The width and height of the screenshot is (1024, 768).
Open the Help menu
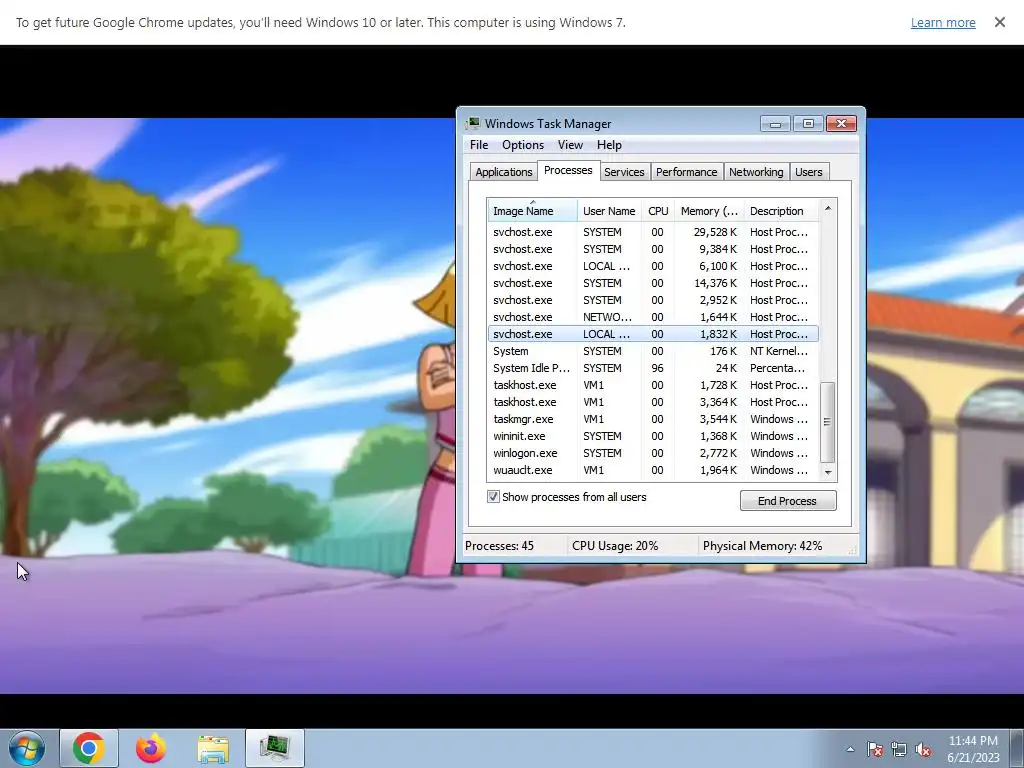609,145
